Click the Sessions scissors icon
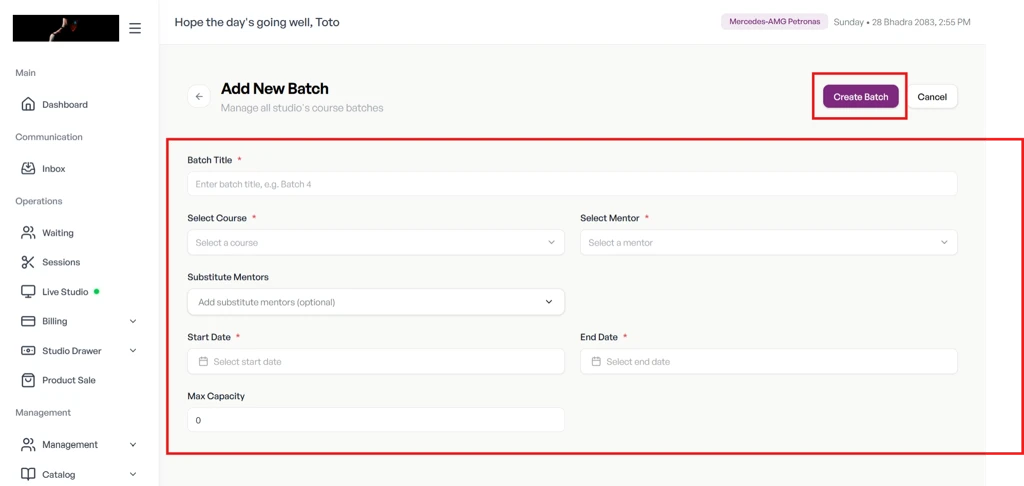Image resolution: width=1024 pixels, height=486 pixels. pos(28,262)
